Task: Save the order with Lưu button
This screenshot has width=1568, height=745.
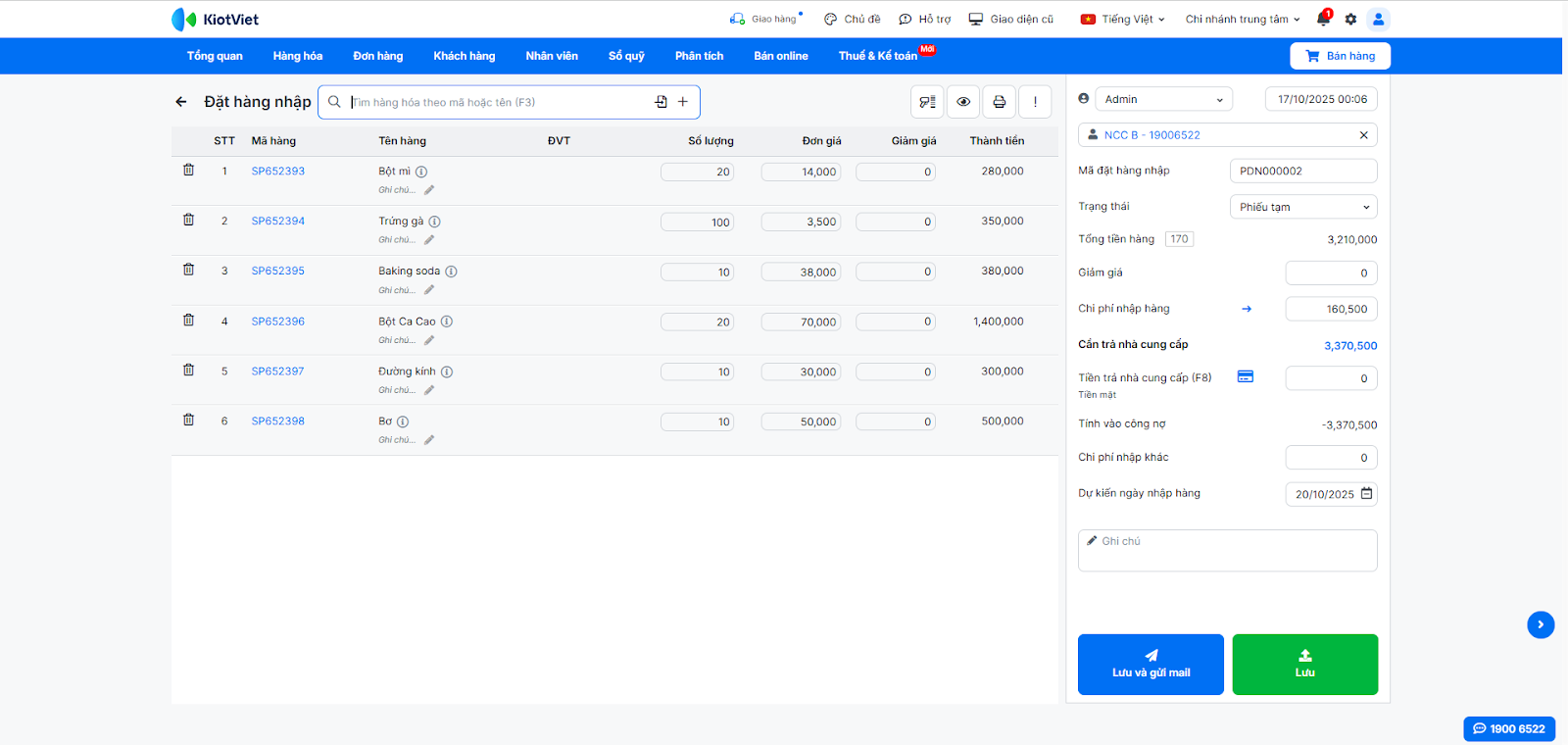Action: coord(1305,665)
